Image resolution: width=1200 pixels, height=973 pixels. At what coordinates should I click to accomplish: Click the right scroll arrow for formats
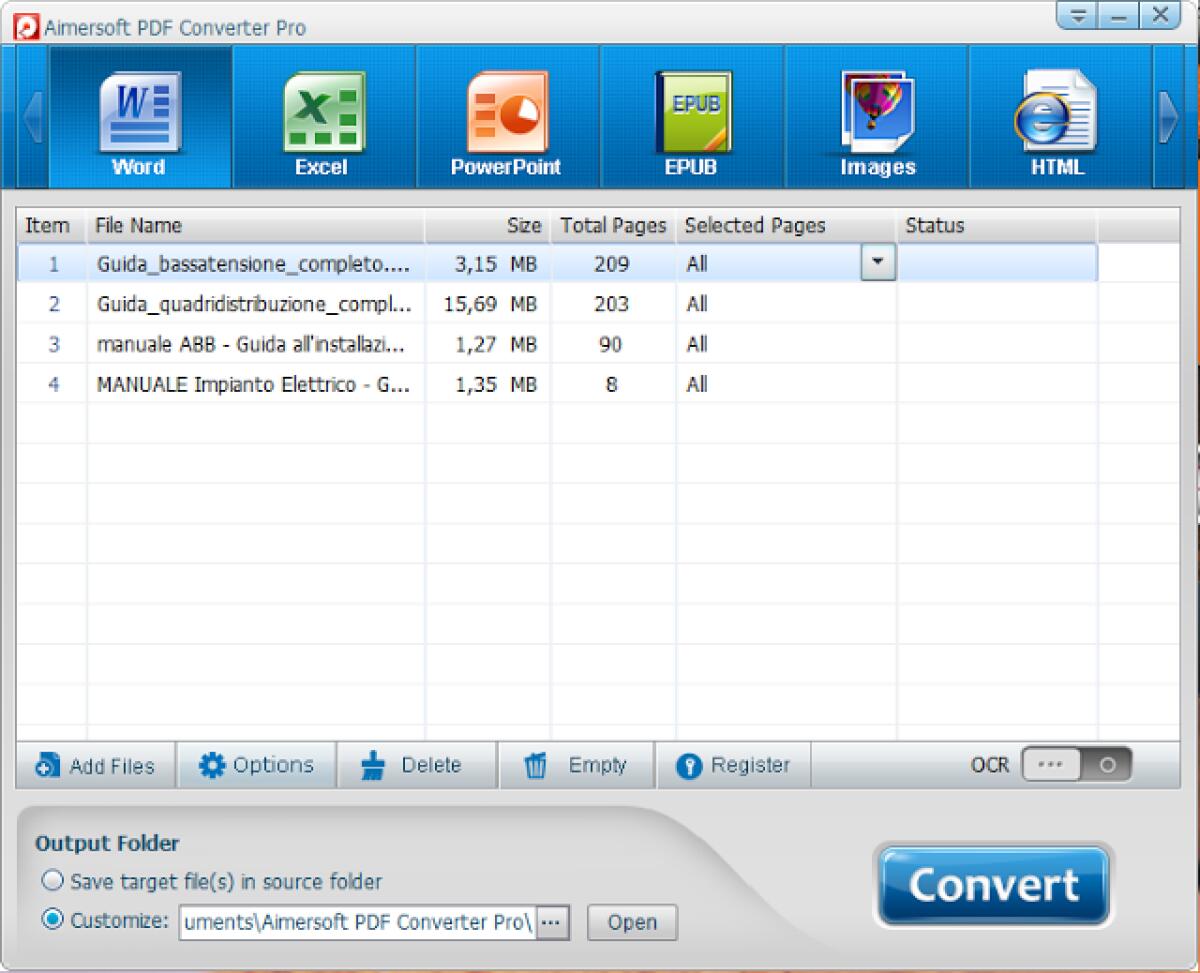(x=1168, y=116)
